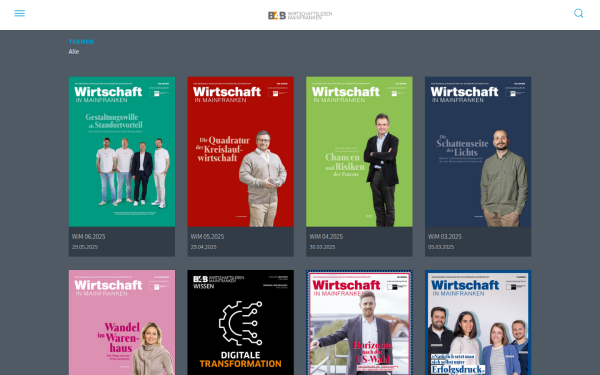Open the Alle themes filter
Screen dimensions: 600x375
point(74,52)
